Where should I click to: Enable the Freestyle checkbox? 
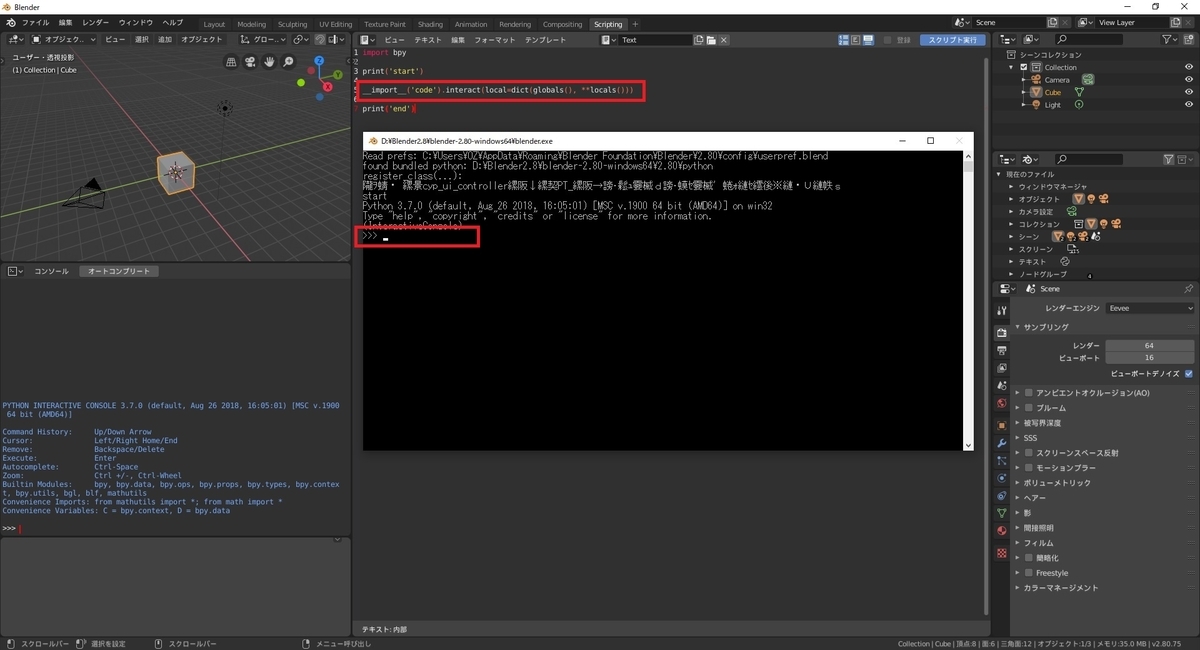coord(1028,573)
